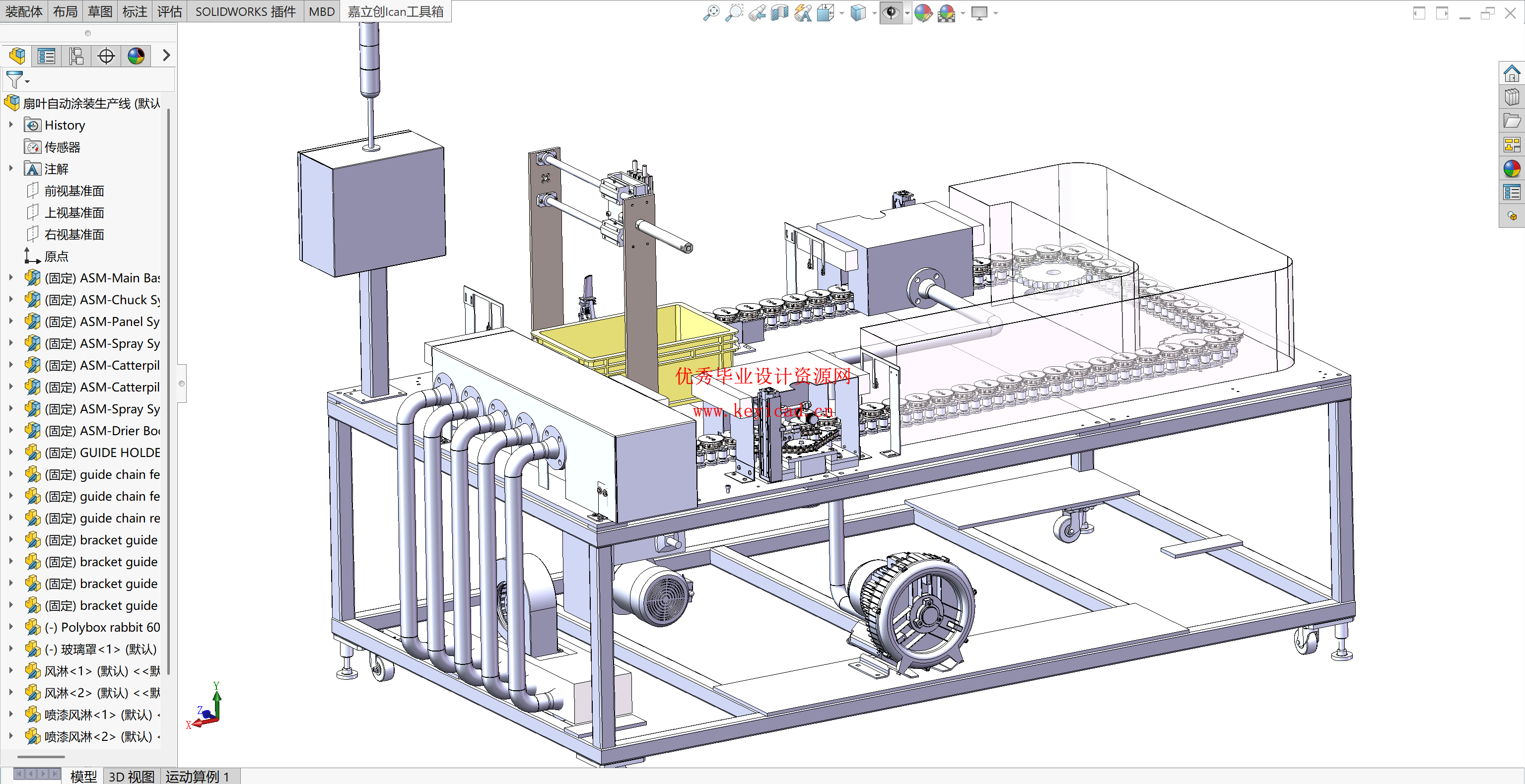The height and width of the screenshot is (784, 1525).
Task: Switch to the SOLIDWORKS 插件 tab
Action: pyautogui.click(x=245, y=11)
